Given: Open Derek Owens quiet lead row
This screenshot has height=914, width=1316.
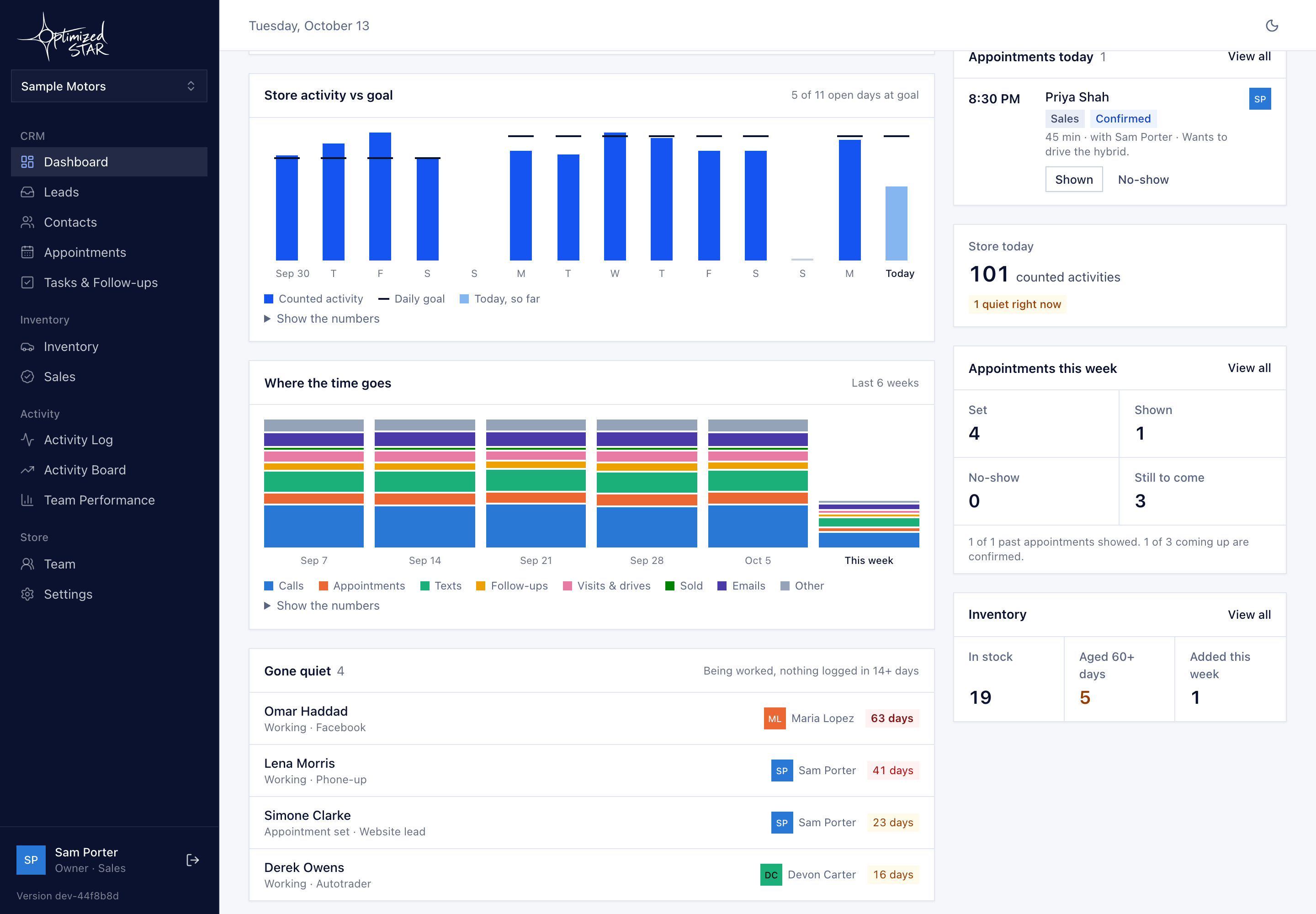Looking at the screenshot, I should [x=592, y=875].
